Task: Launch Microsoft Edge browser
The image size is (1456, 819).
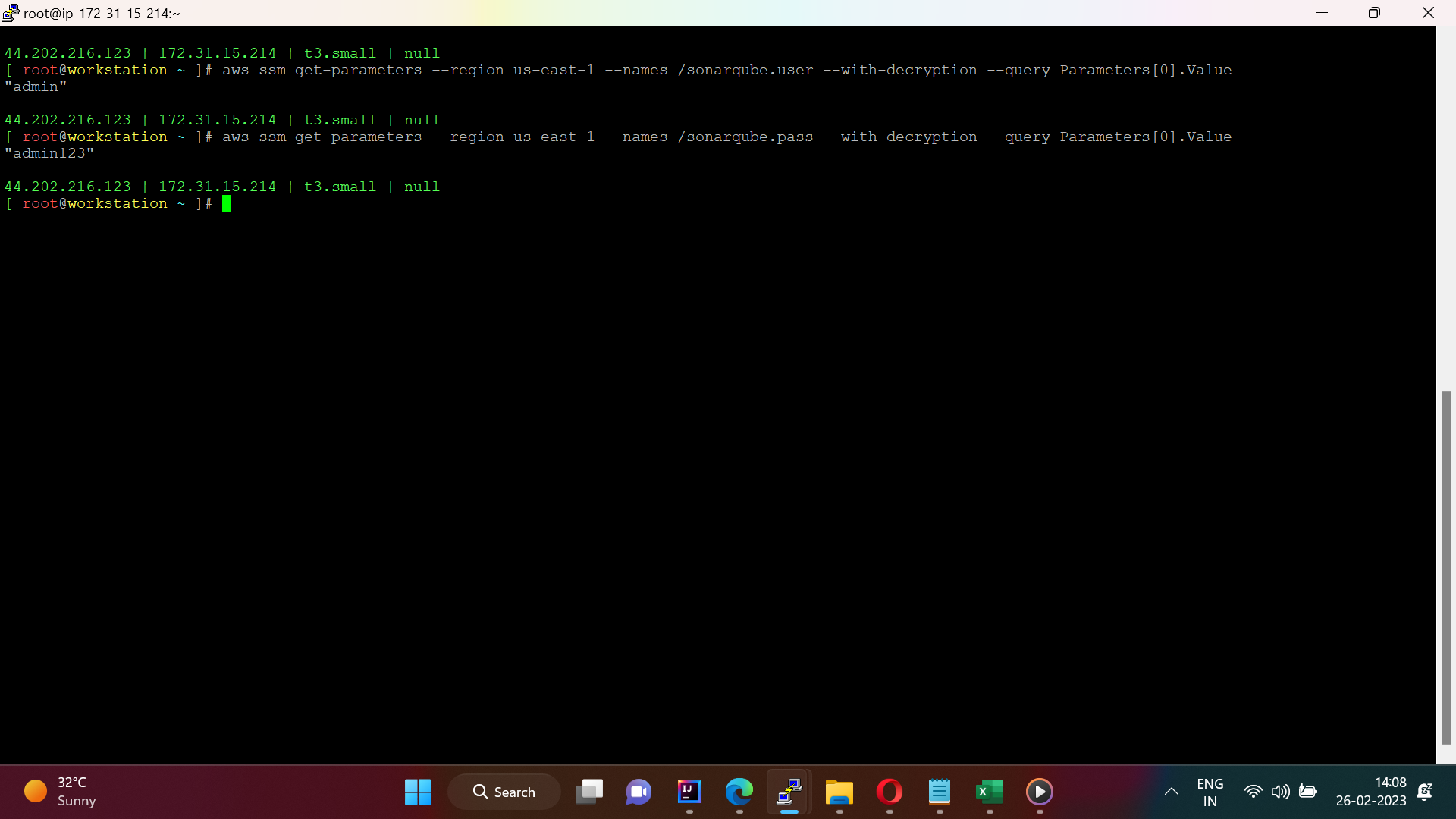Action: (739, 792)
